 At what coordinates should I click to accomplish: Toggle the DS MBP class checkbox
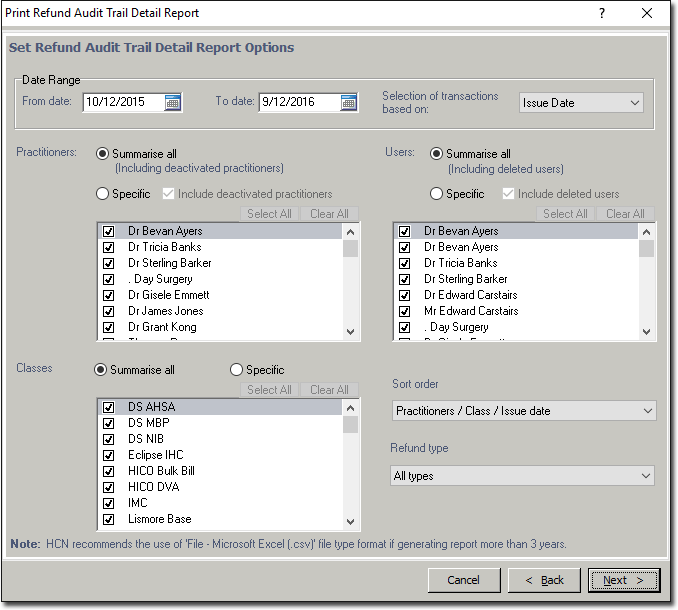coord(109,423)
